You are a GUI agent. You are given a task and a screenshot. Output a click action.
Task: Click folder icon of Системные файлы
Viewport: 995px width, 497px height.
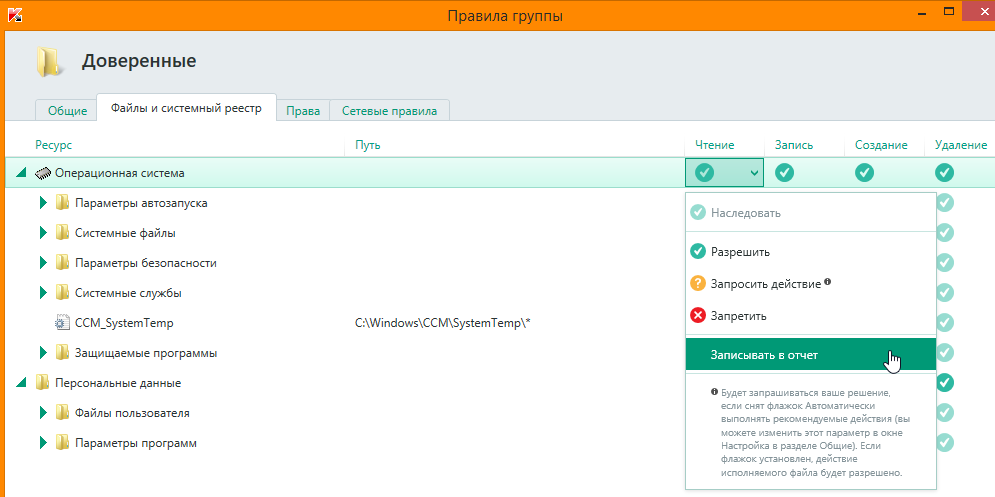[x=62, y=233]
